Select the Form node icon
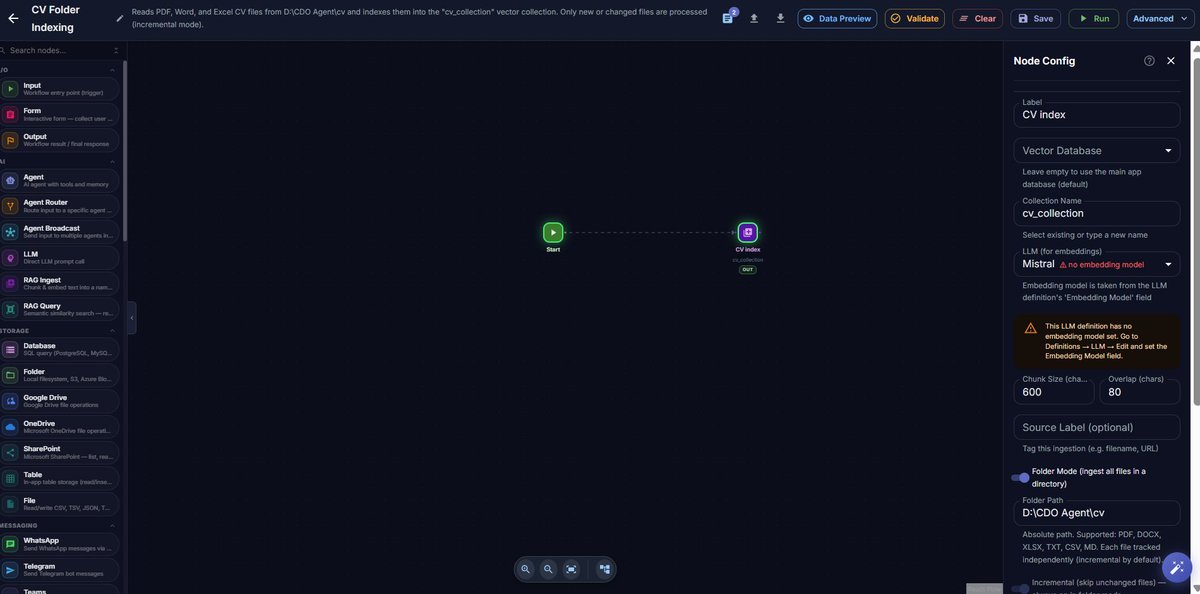Screen dimensions: 1200x594 10,114
